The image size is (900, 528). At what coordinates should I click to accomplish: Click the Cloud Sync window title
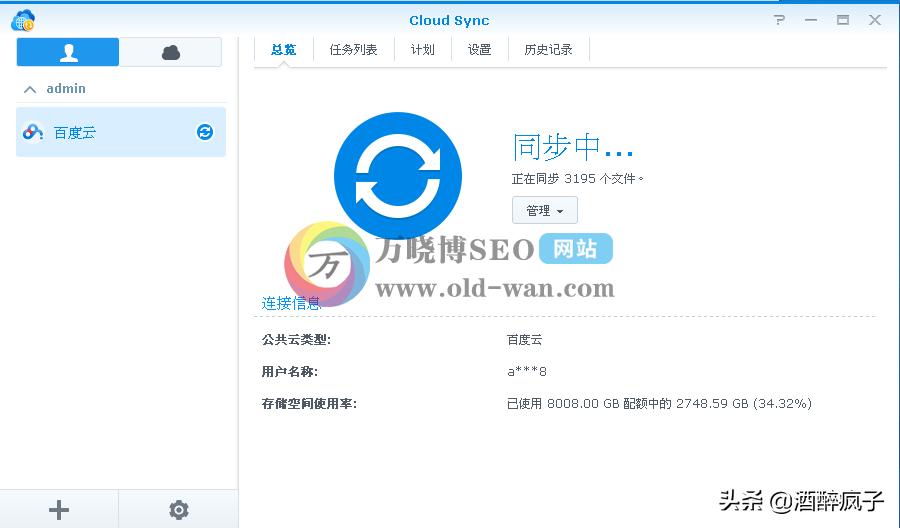pyautogui.click(x=449, y=21)
